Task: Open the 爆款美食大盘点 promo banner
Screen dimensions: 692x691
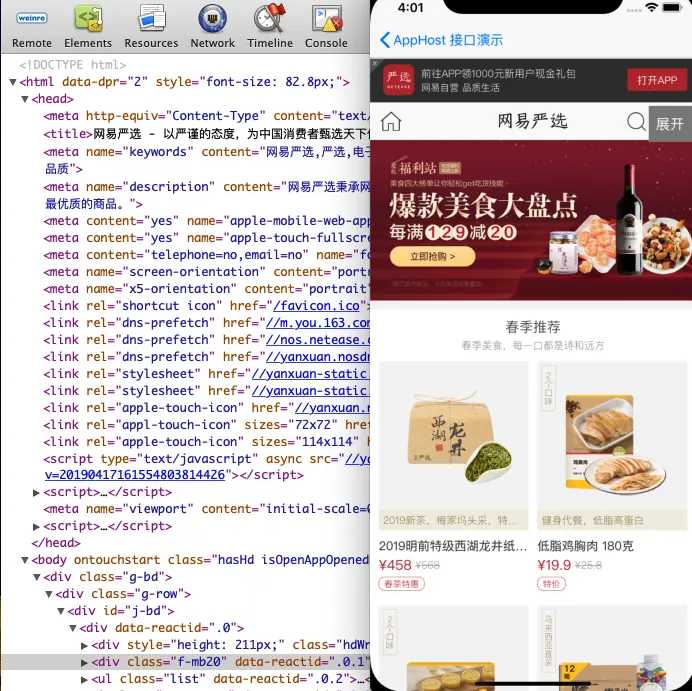Action: tap(531, 220)
